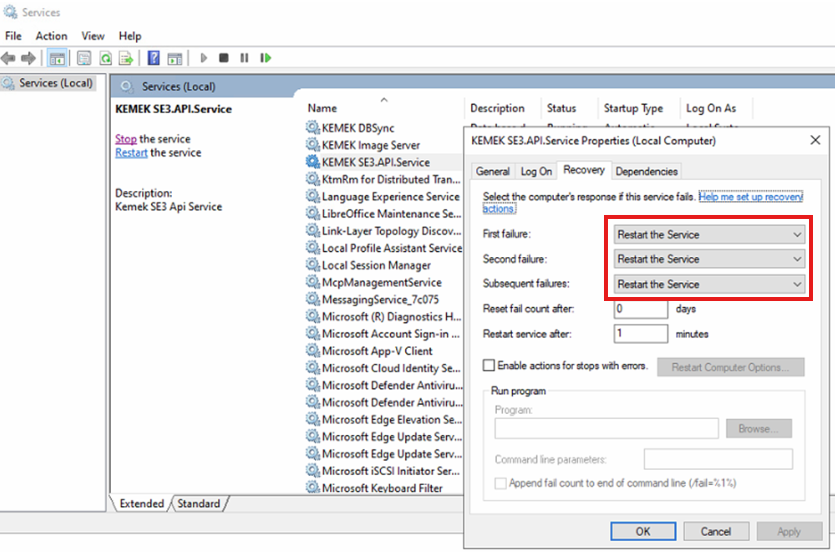Select the gear icon of Microsoft Keyboard Filter
835x554 pixels.
[313, 487]
